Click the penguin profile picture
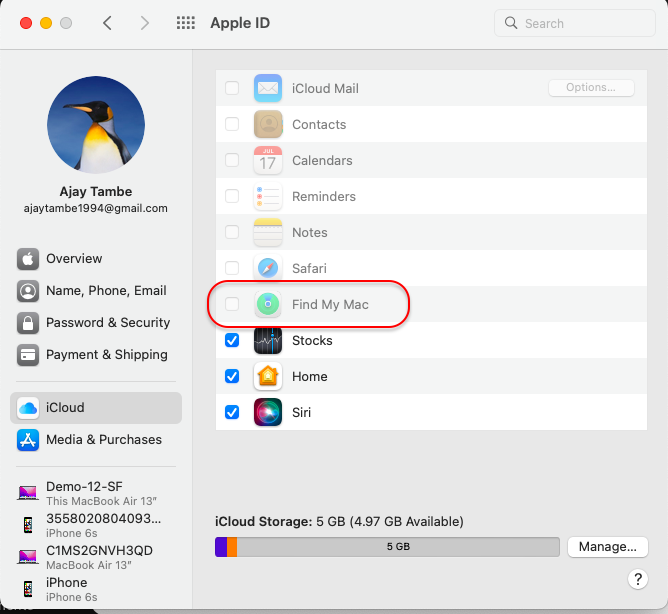This screenshot has width=668, height=614. coord(96,125)
